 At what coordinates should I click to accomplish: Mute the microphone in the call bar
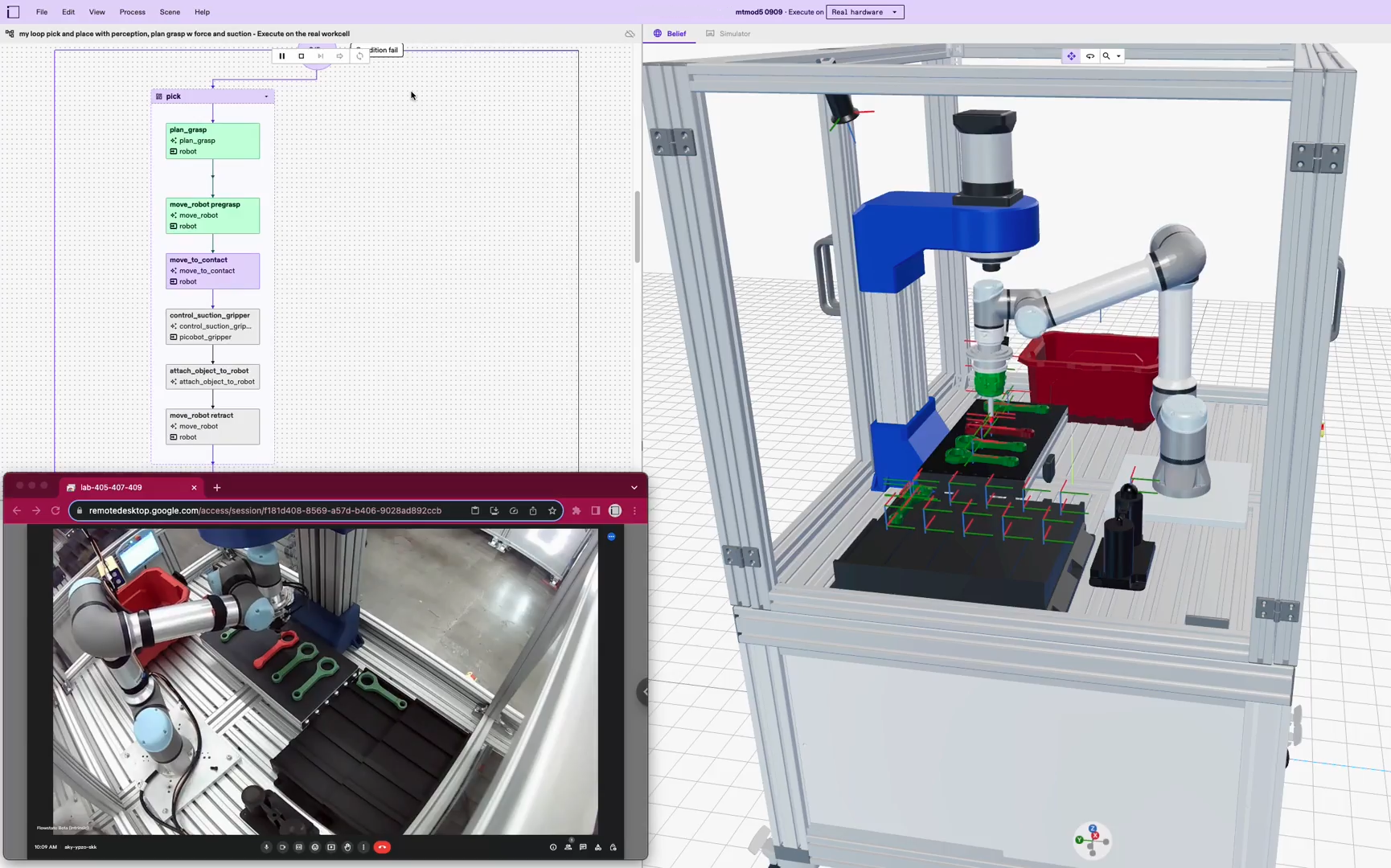pyautogui.click(x=266, y=847)
